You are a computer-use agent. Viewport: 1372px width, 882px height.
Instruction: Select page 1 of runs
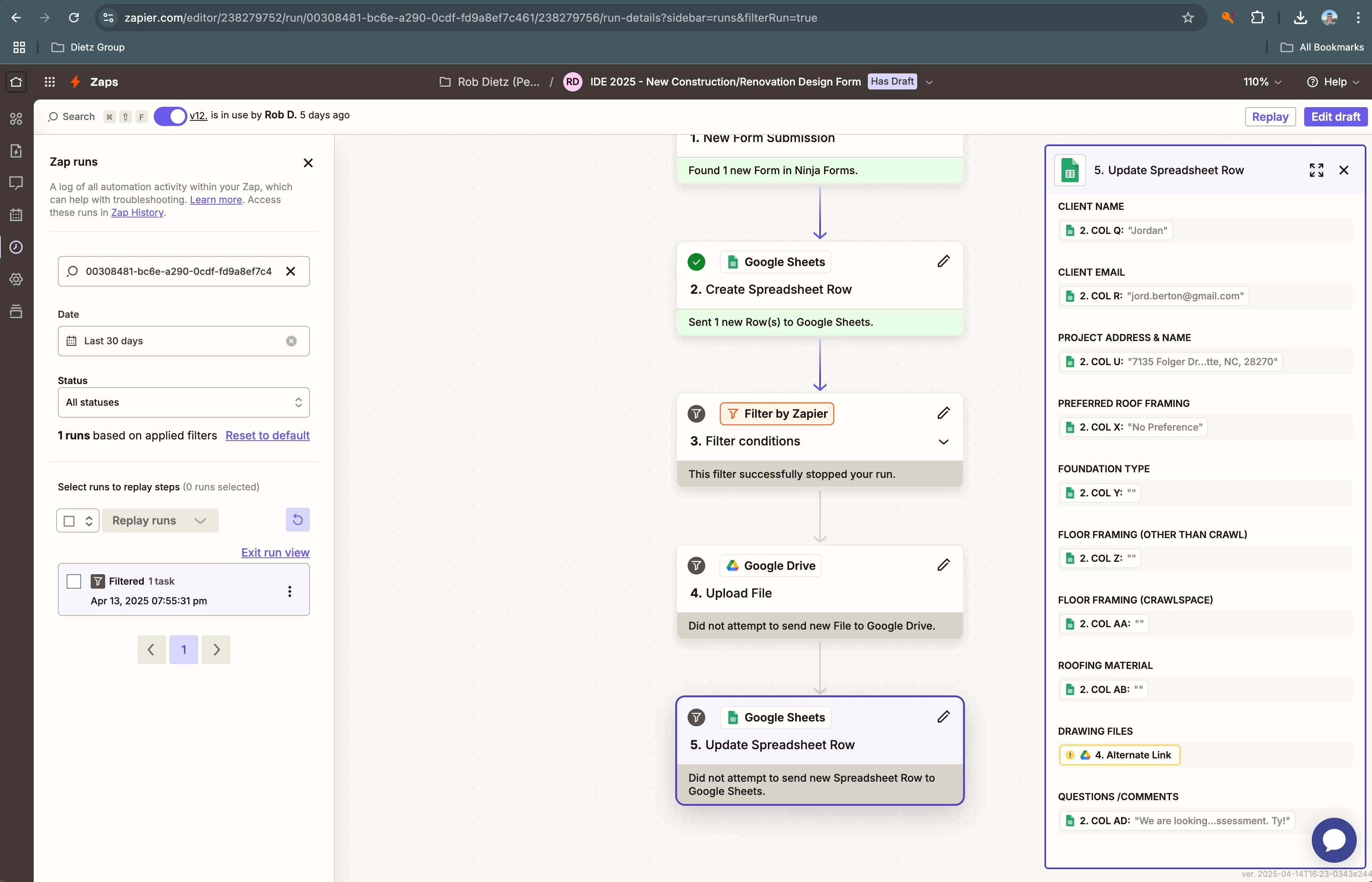184,650
